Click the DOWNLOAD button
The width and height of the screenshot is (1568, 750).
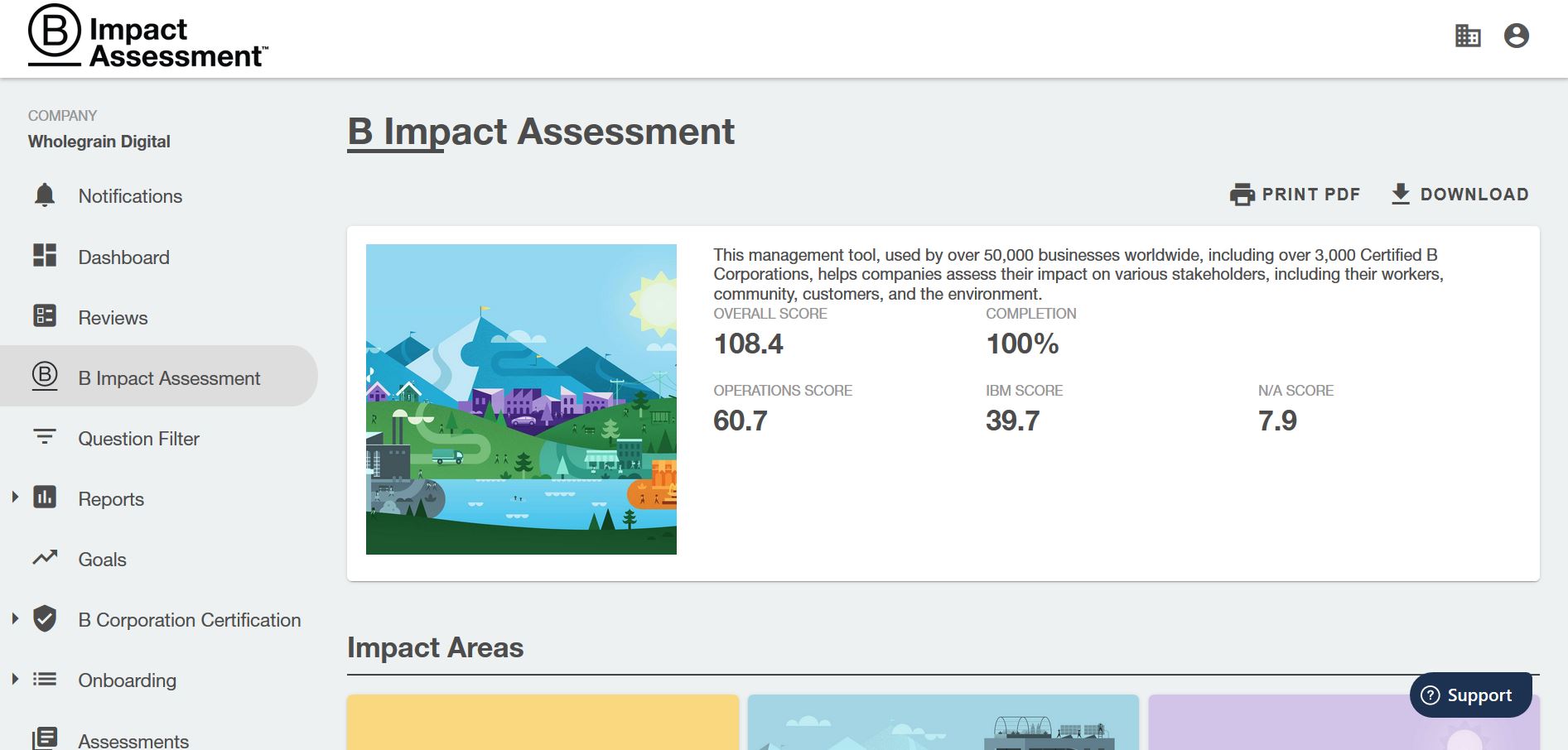pos(1459,195)
